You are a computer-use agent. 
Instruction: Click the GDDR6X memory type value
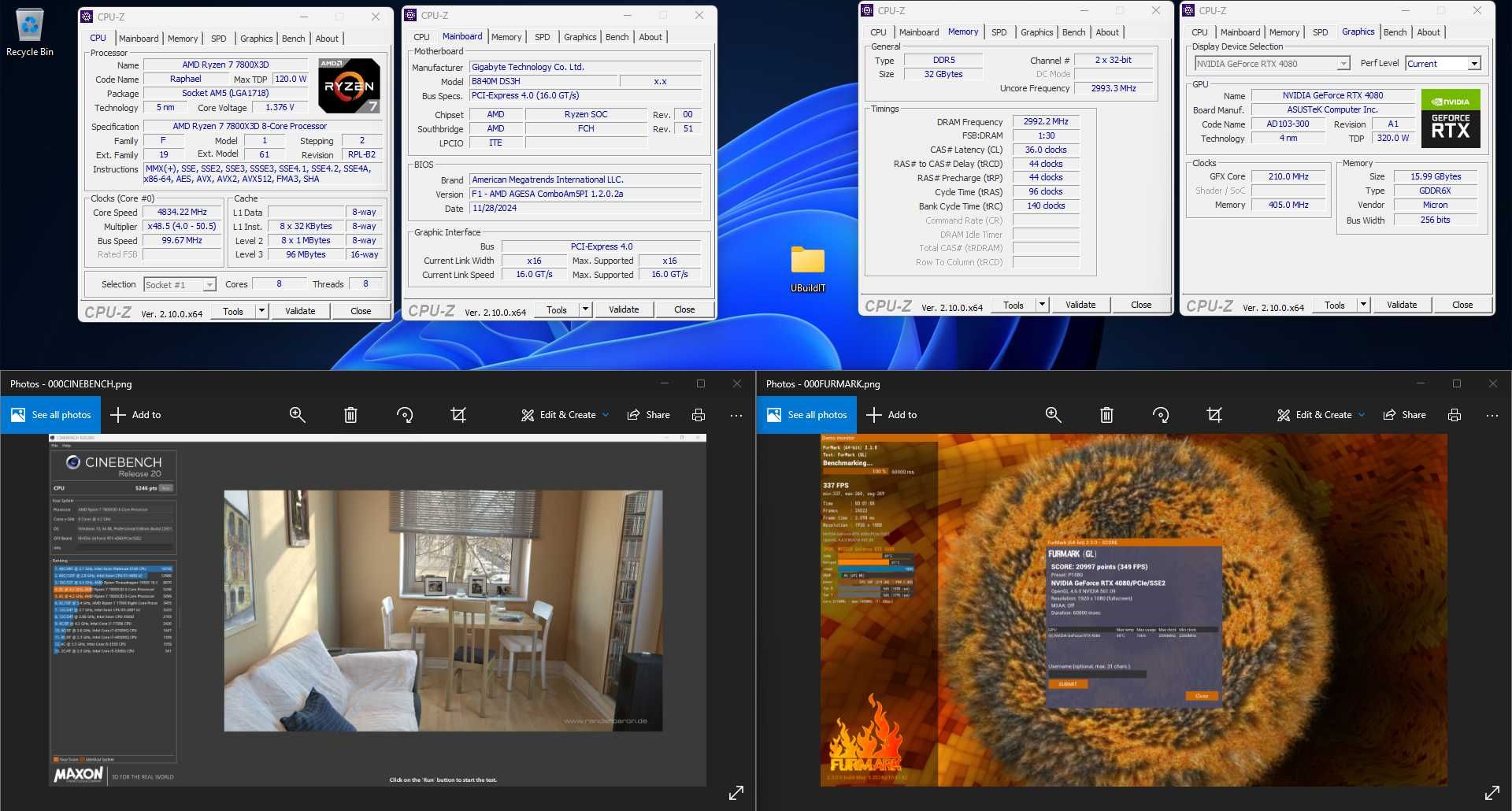pos(1435,191)
